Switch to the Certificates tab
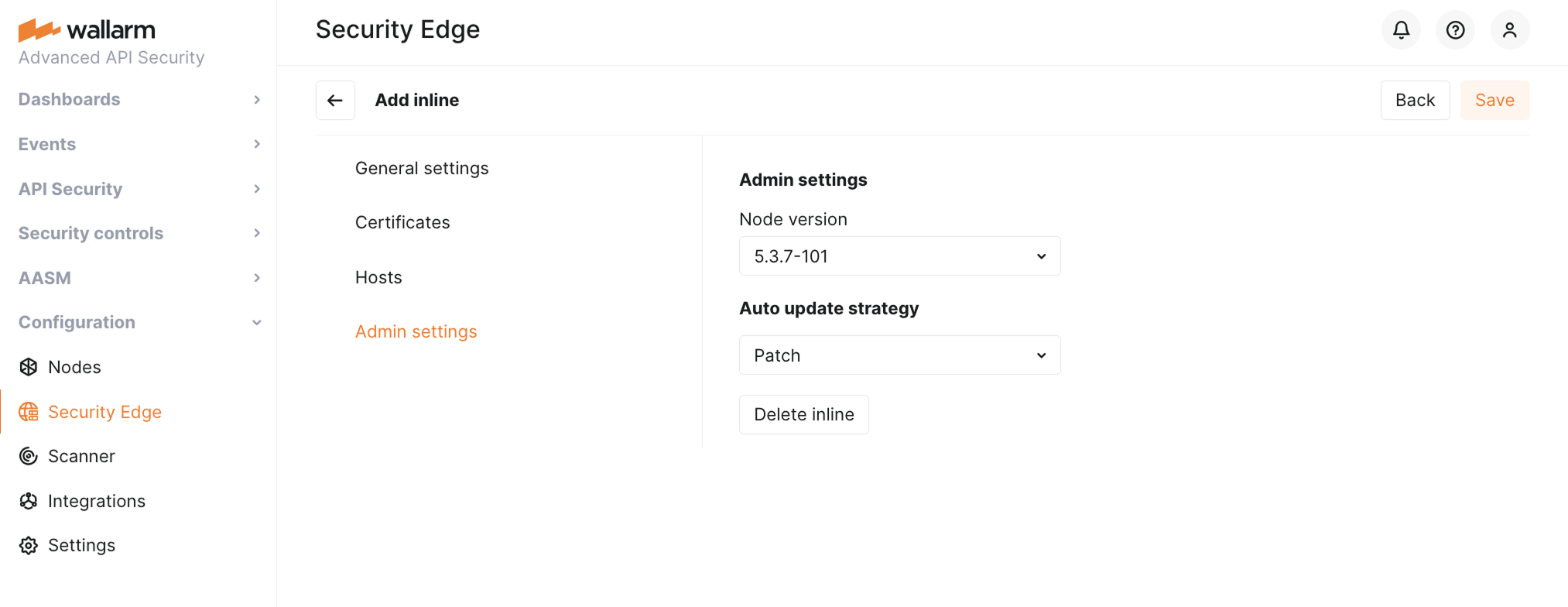This screenshot has width=1568, height=607. click(x=402, y=222)
